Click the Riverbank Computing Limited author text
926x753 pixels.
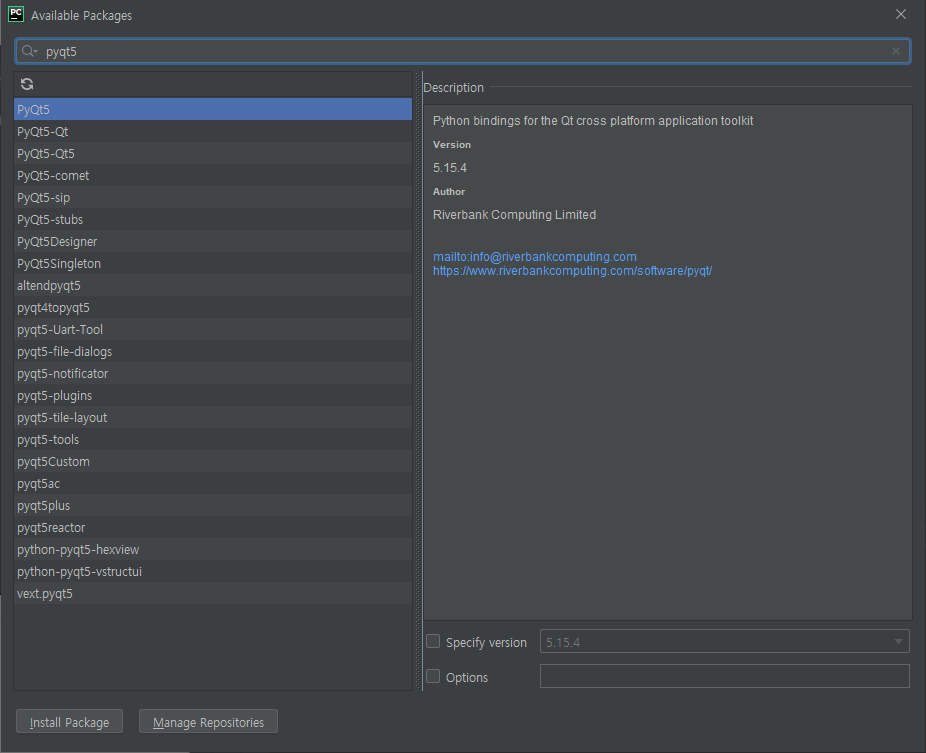[514, 215]
